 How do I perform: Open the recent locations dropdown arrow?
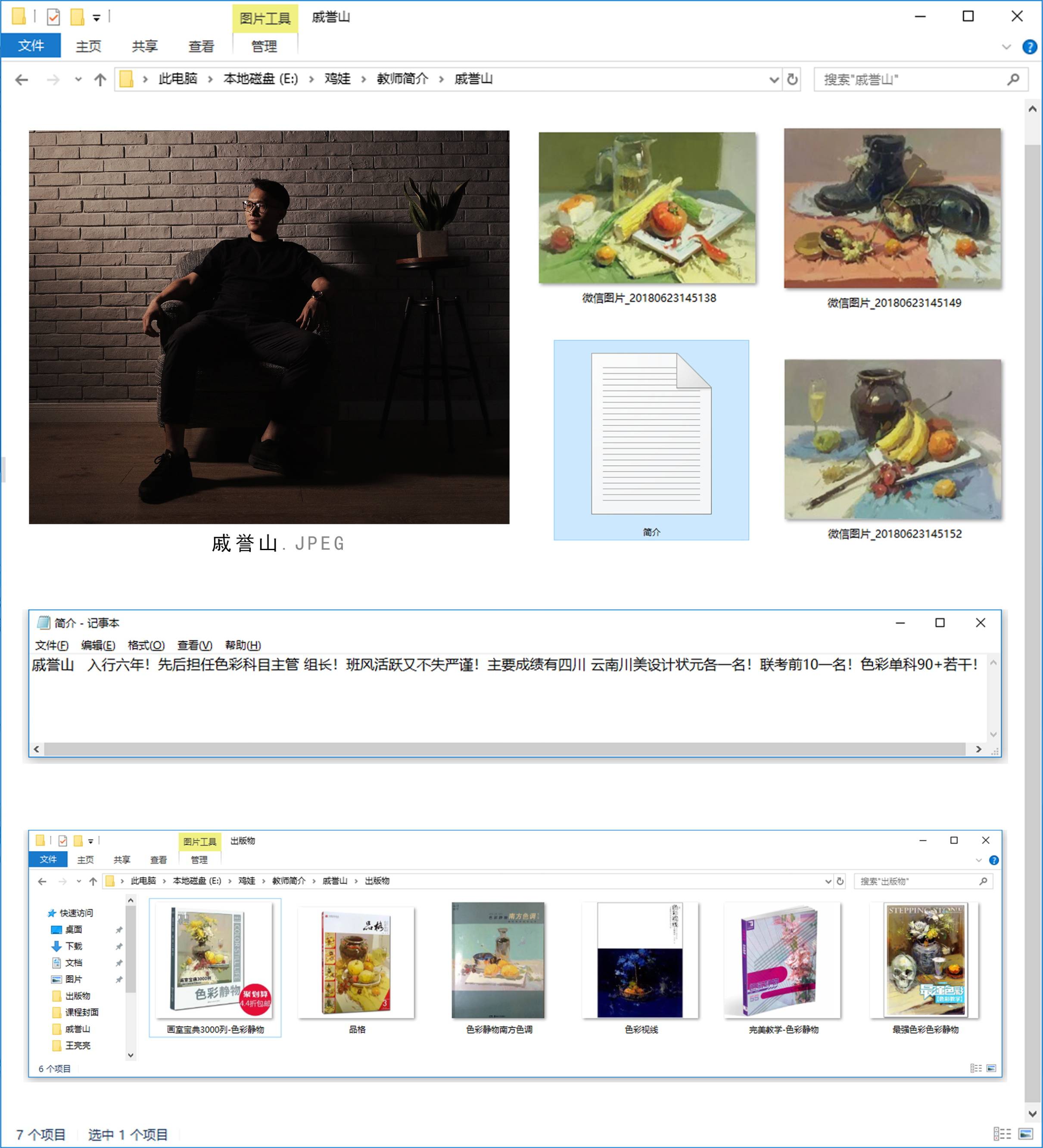tap(78, 80)
